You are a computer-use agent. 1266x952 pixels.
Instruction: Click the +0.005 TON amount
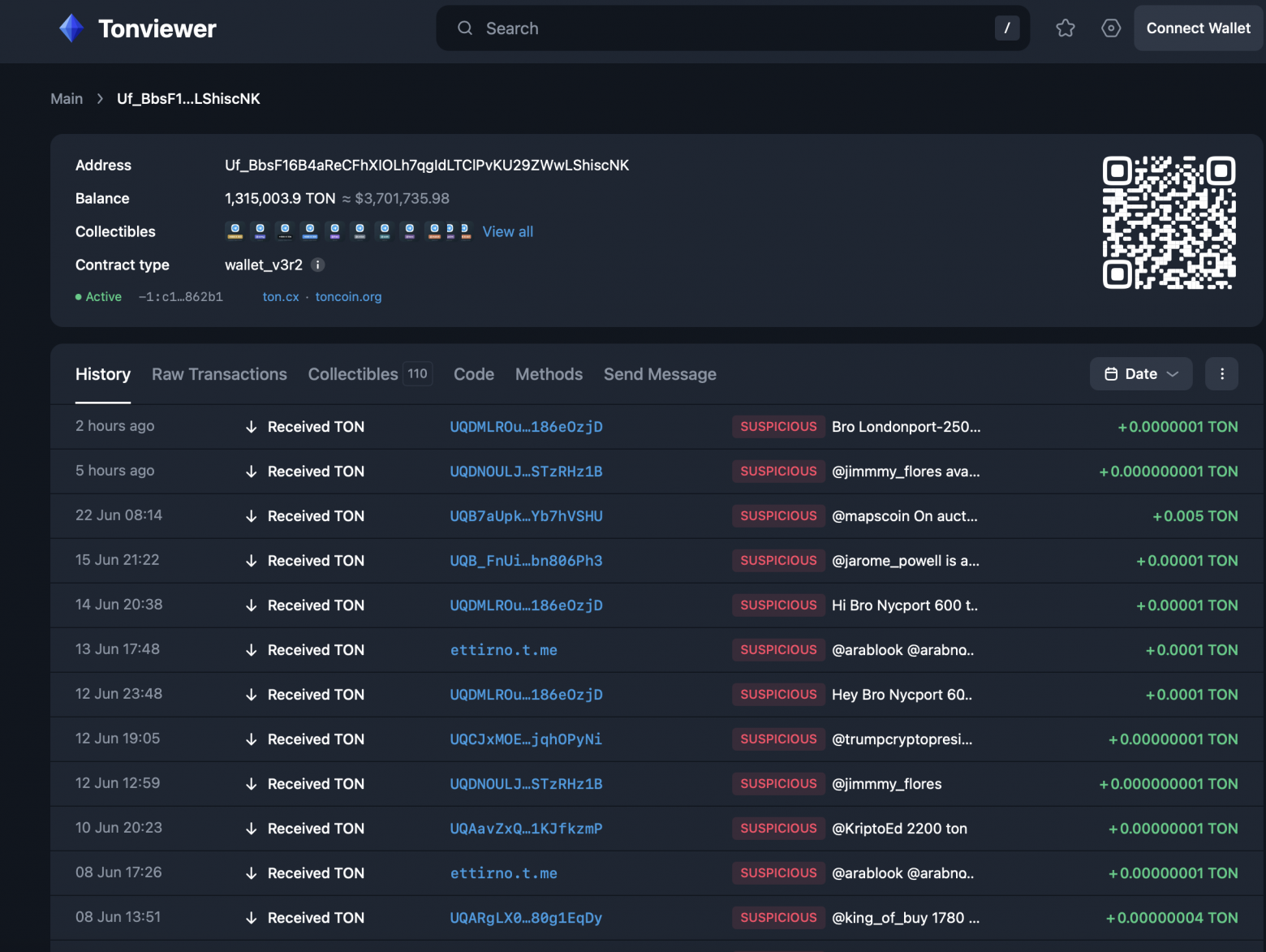pyautogui.click(x=1195, y=516)
